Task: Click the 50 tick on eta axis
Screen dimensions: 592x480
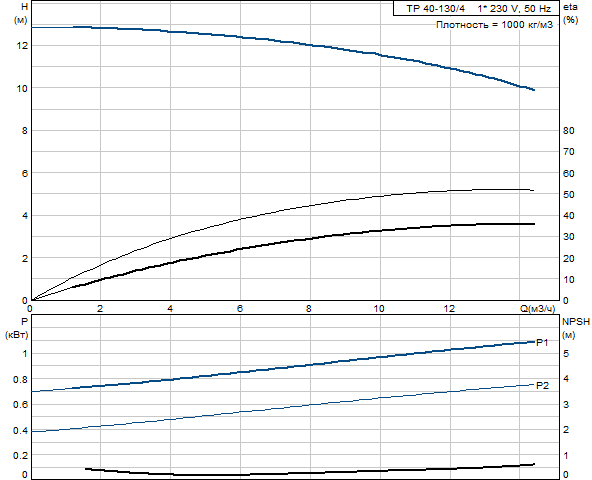Action: click(569, 194)
